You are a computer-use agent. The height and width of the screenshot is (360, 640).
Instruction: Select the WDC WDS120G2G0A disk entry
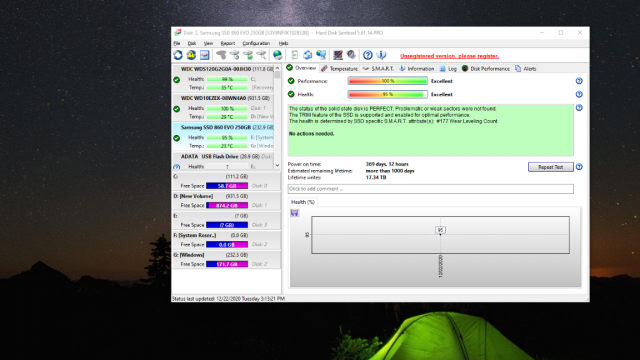pos(223,79)
